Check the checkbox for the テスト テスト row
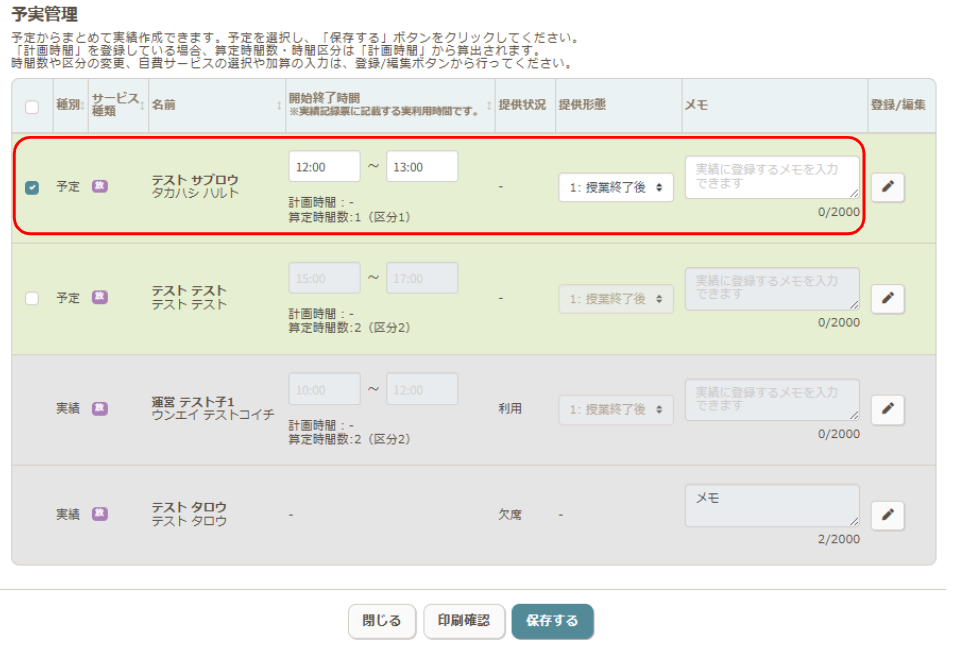The height and width of the screenshot is (646, 955). pyautogui.click(x=31, y=298)
